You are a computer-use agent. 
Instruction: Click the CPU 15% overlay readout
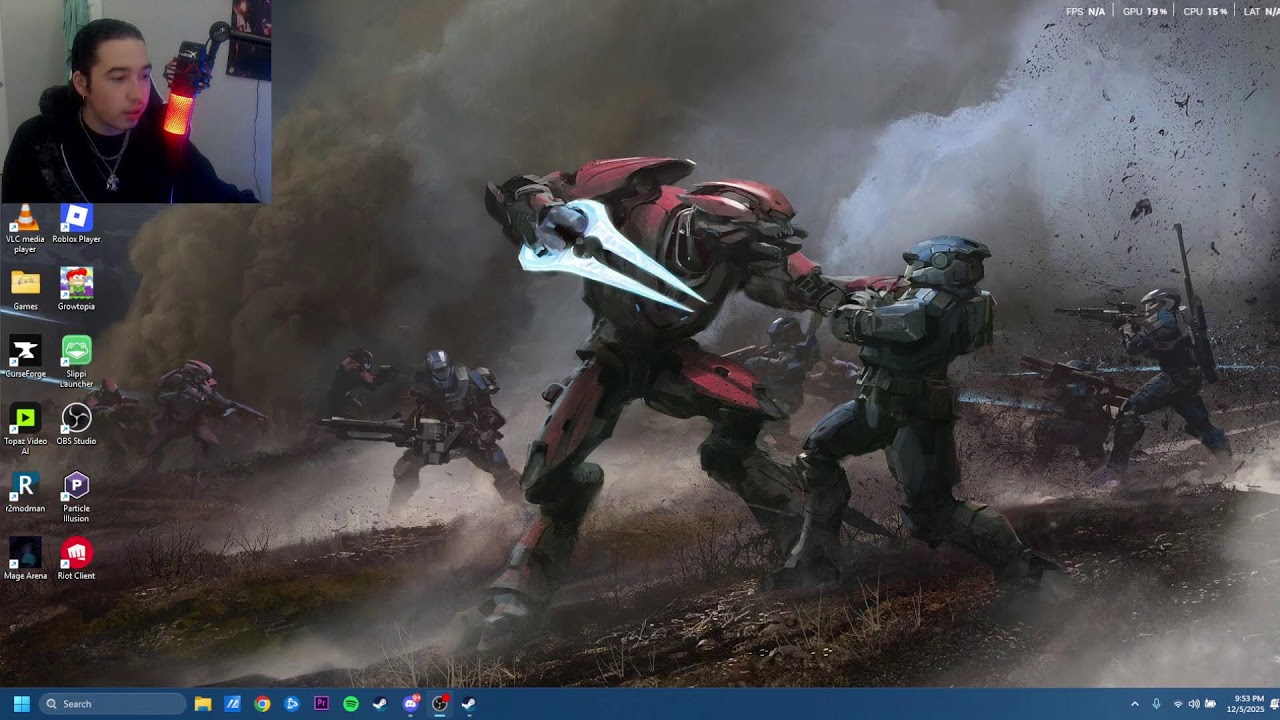click(x=1205, y=12)
